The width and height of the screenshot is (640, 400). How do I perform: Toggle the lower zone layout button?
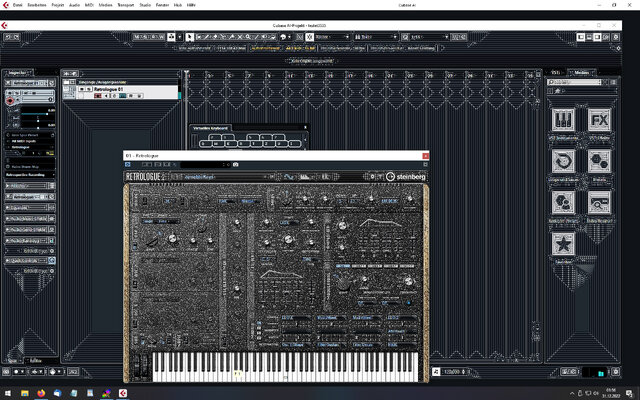[589, 37]
